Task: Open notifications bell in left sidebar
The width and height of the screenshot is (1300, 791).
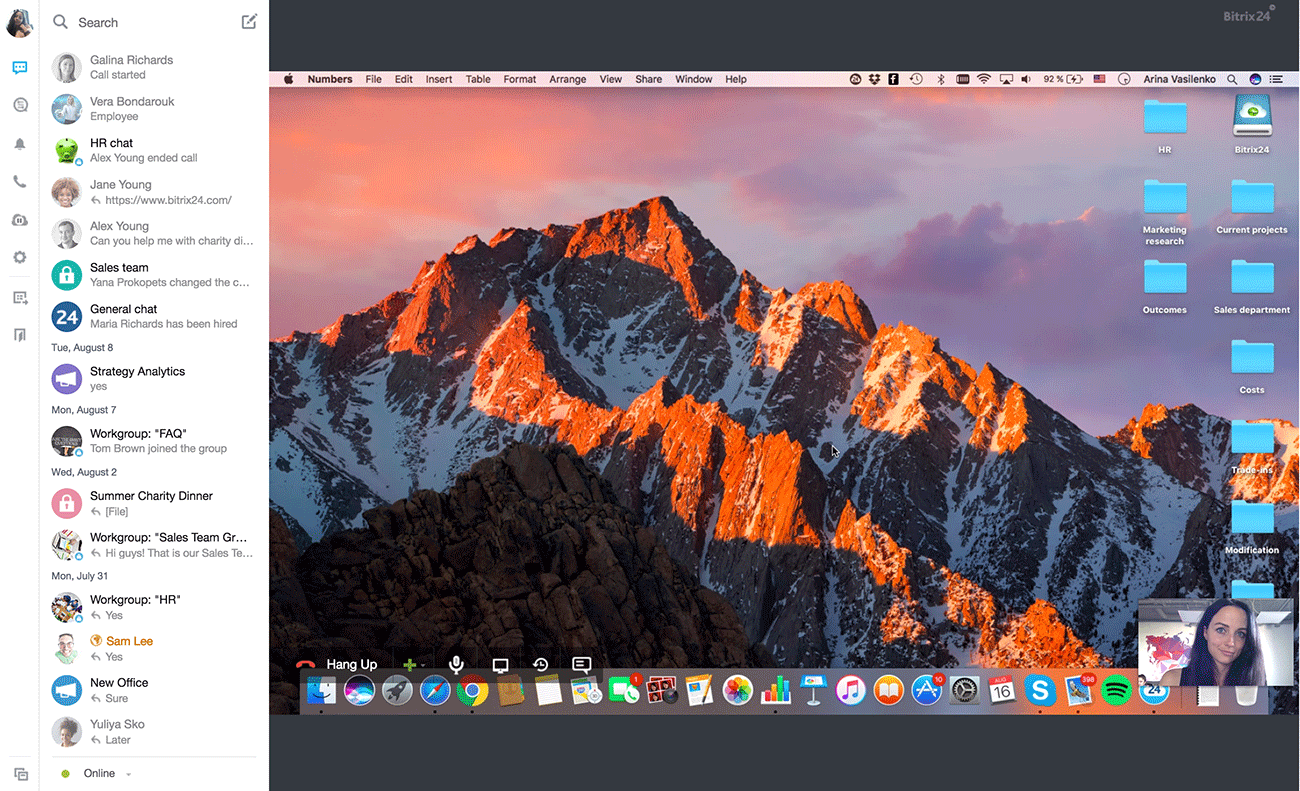Action: (19, 144)
